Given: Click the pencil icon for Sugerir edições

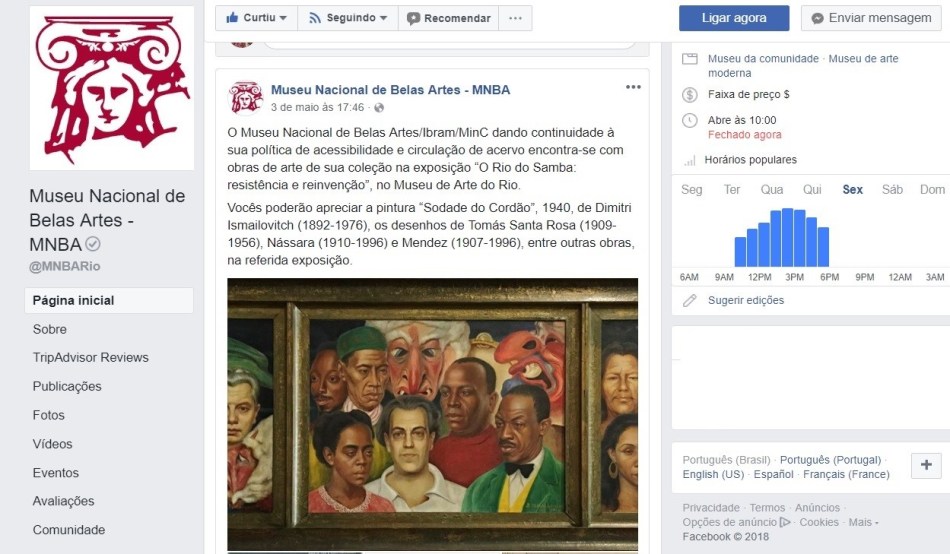Looking at the screenshot, I should pos(689,301).
